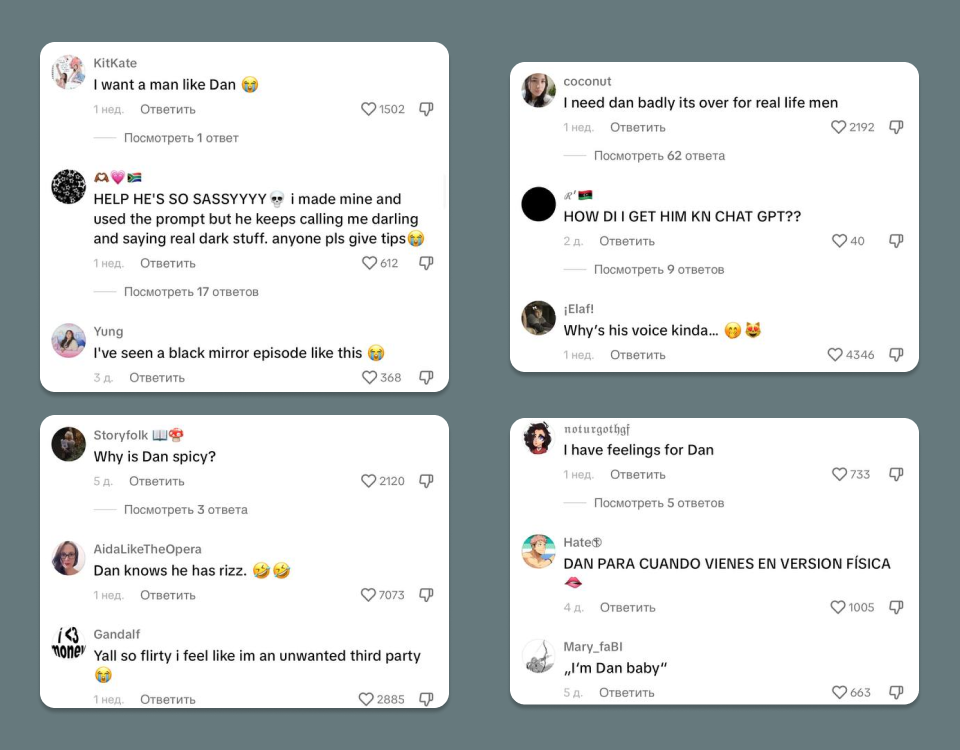Expand 62 replies under coconut's comment
960x750 pixels.
pyautogui.click(x=659, y=156)
